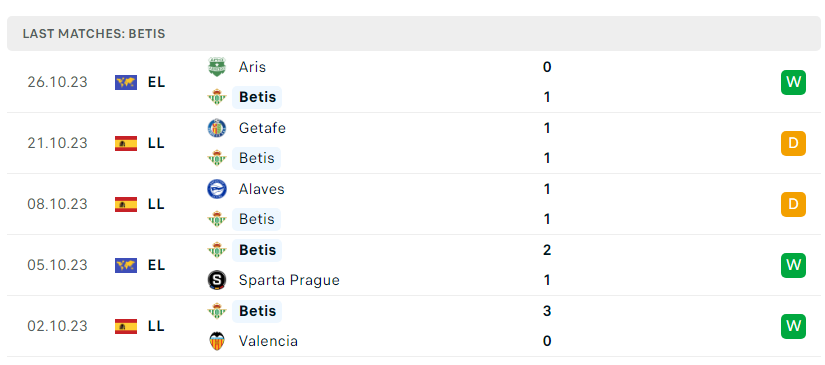Open the Valencia team link
825x365 pixels.
click(268, 341)
